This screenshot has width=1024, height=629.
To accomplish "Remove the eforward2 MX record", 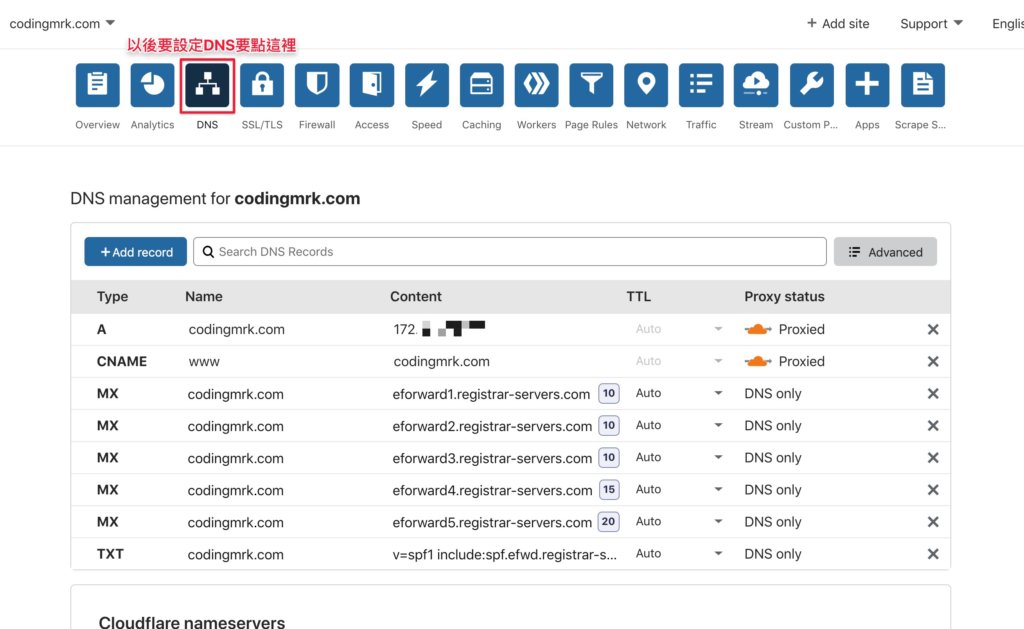I will (x=933, y=425).
